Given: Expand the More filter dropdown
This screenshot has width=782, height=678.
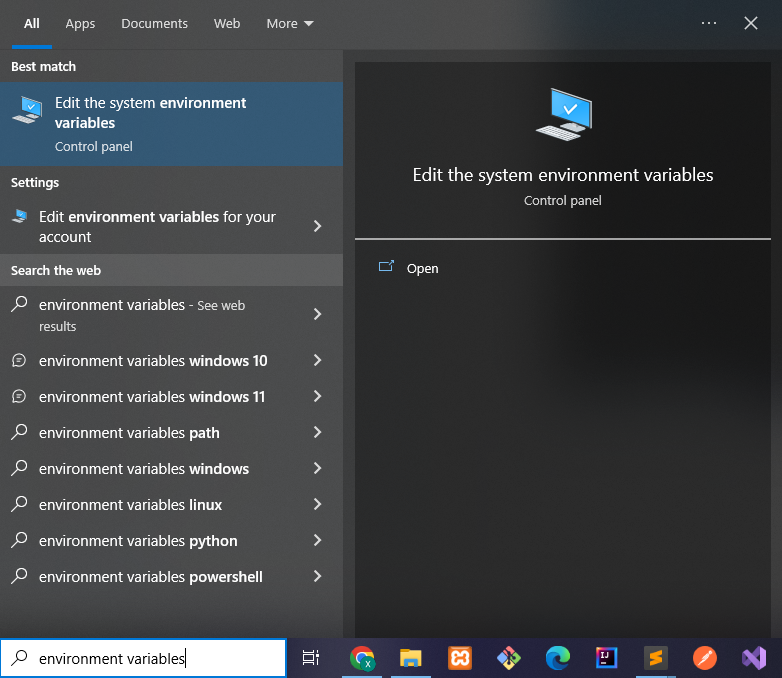Looking at the screenshot, I should point(290,23).
